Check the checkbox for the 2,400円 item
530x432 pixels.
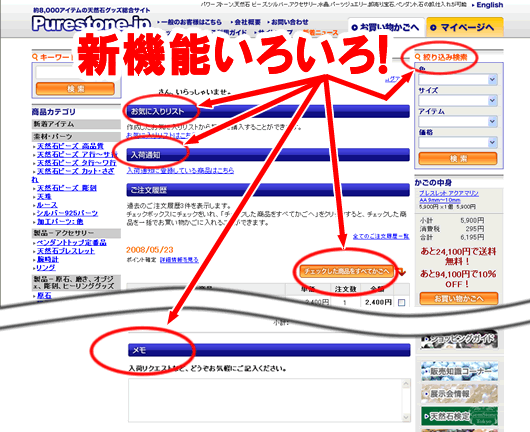402,303
